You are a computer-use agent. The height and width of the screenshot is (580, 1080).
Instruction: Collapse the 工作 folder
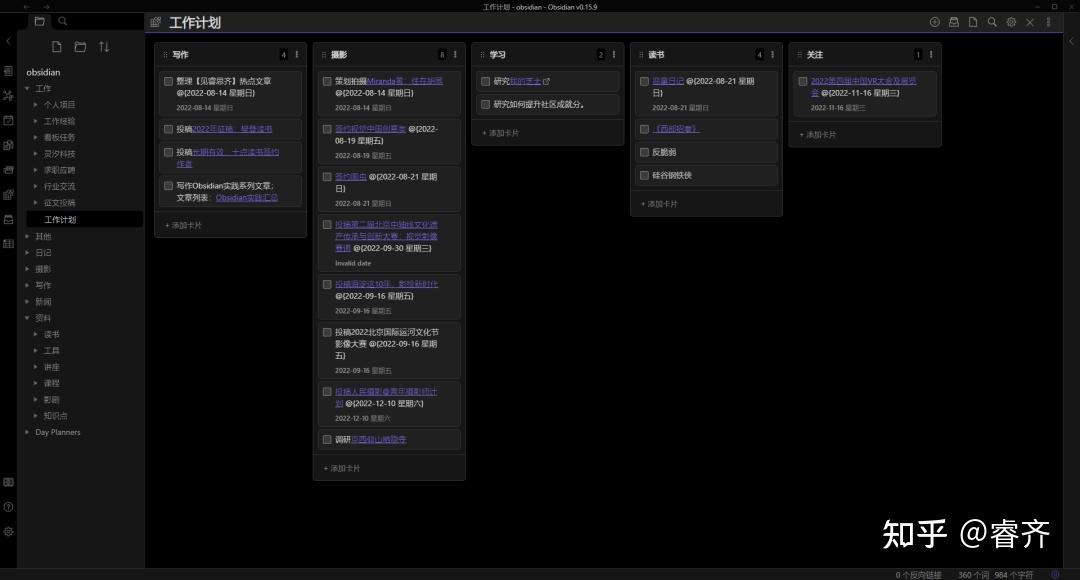coord(28,88)
